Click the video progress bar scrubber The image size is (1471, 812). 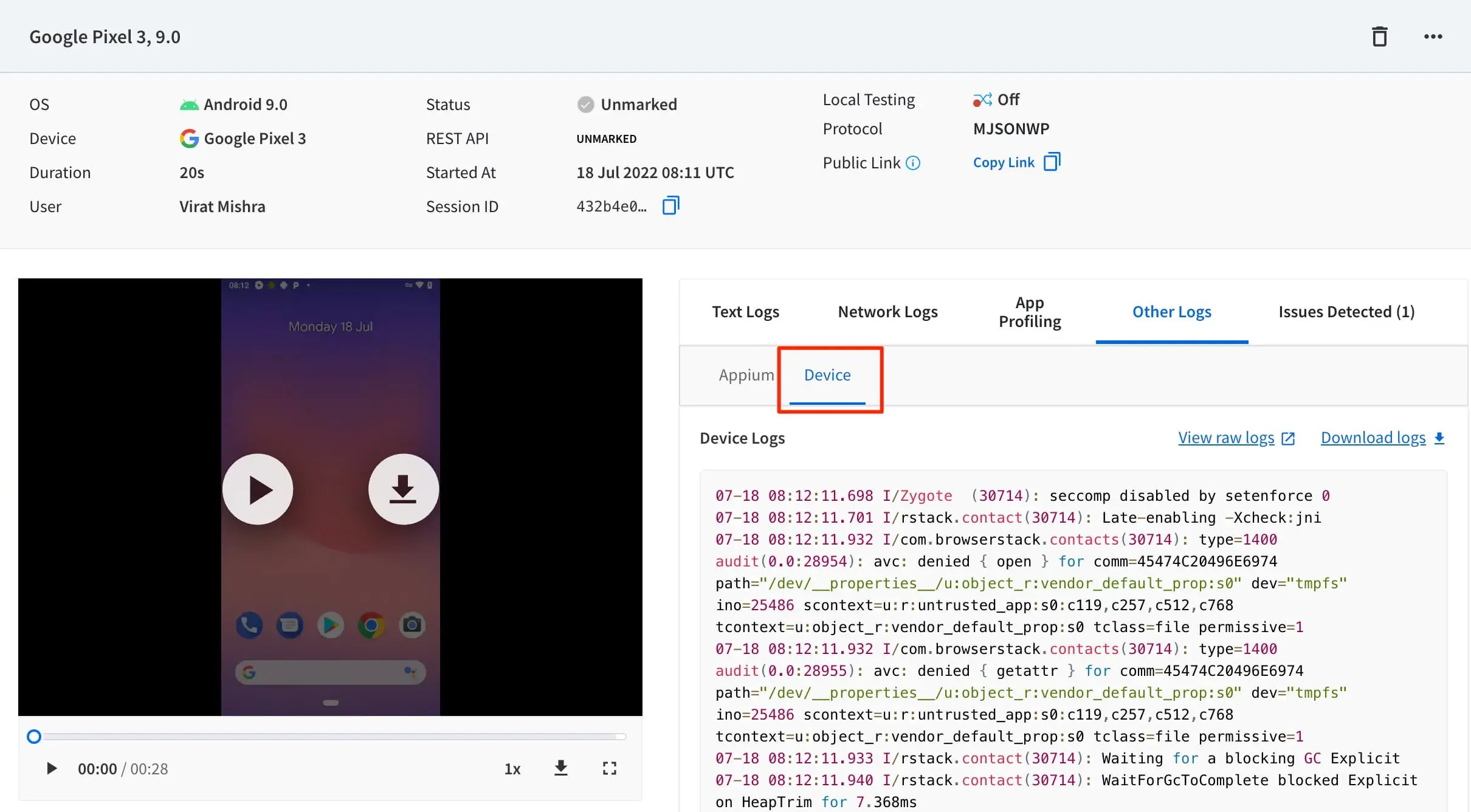pyautogui.click(x=34, y=737)
